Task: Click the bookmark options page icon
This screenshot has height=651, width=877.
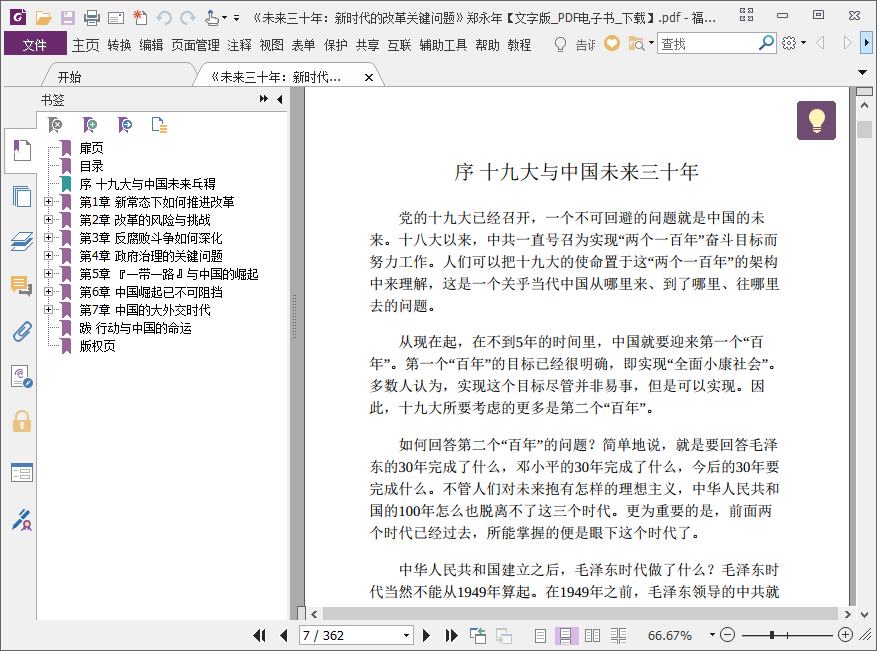Action: pyautogui.click(x=159, y=125)
